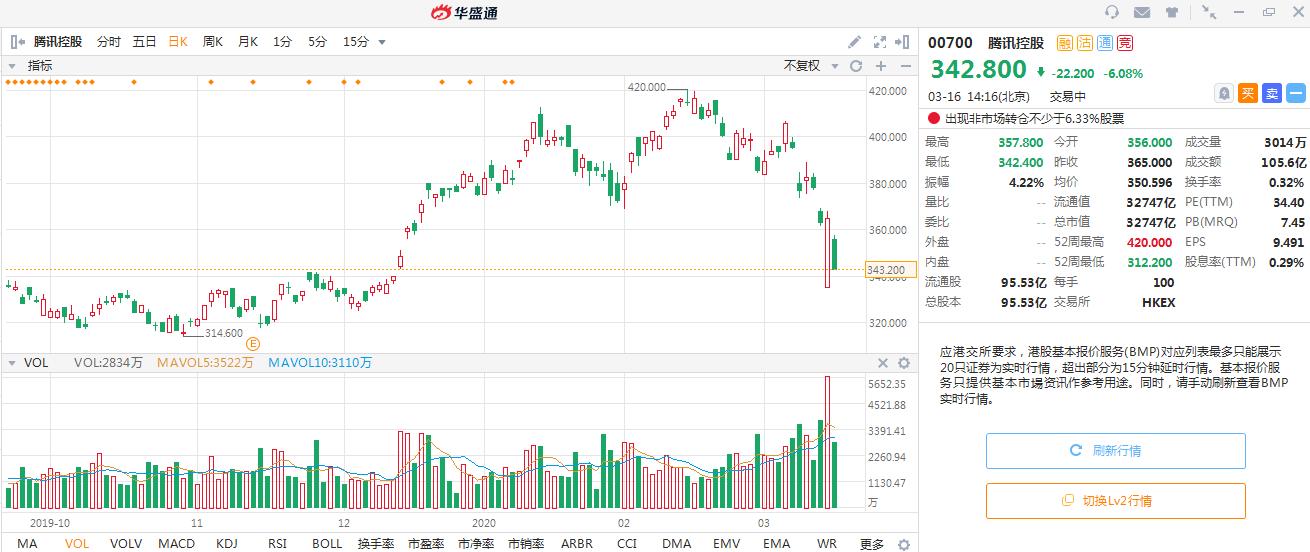This screenshot has height=552, width=1310.
Task: Click the price alert bell icon
Action: (x=1224, y=93)
